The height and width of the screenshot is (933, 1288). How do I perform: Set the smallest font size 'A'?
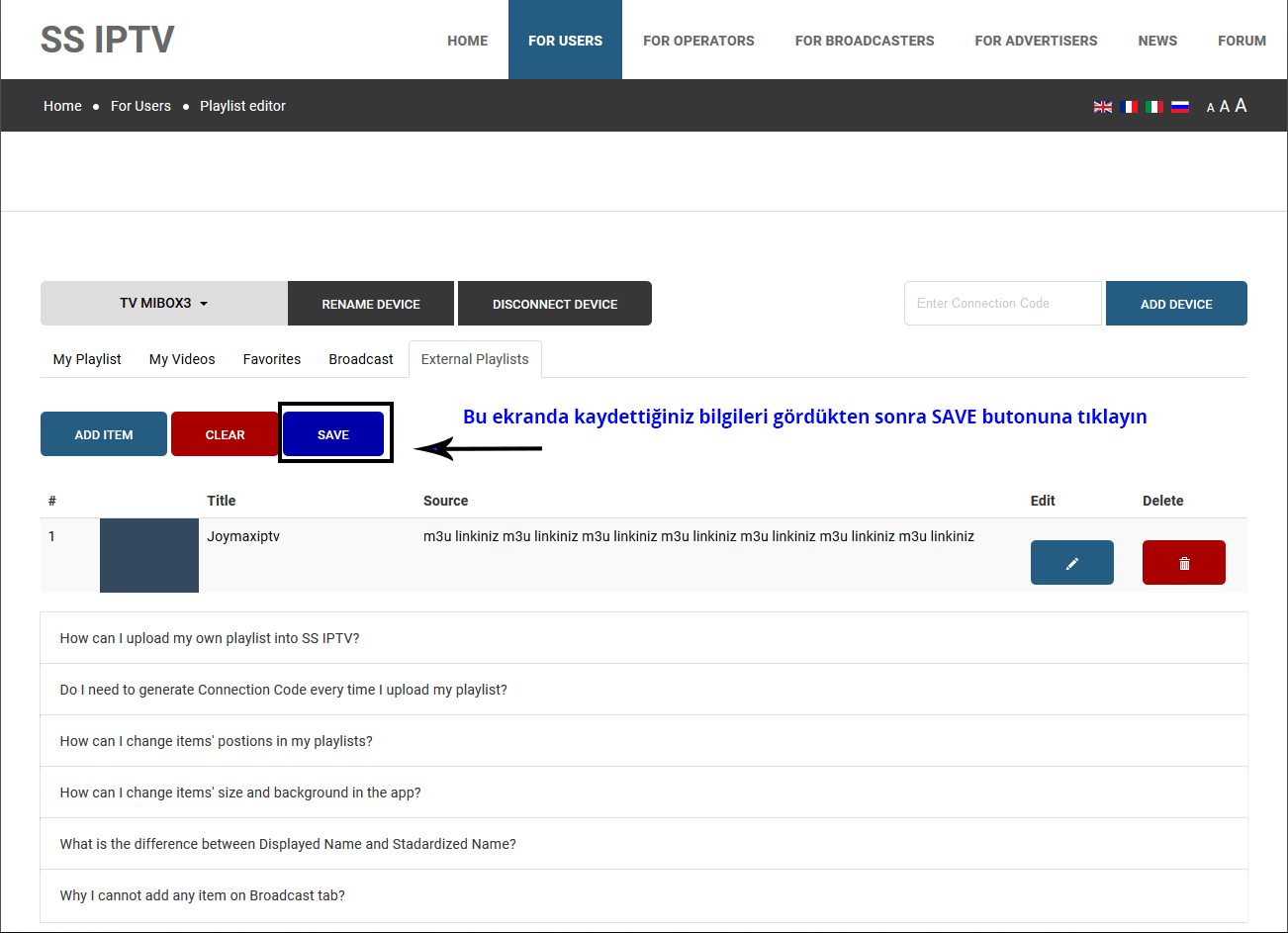coord(1210,108)
